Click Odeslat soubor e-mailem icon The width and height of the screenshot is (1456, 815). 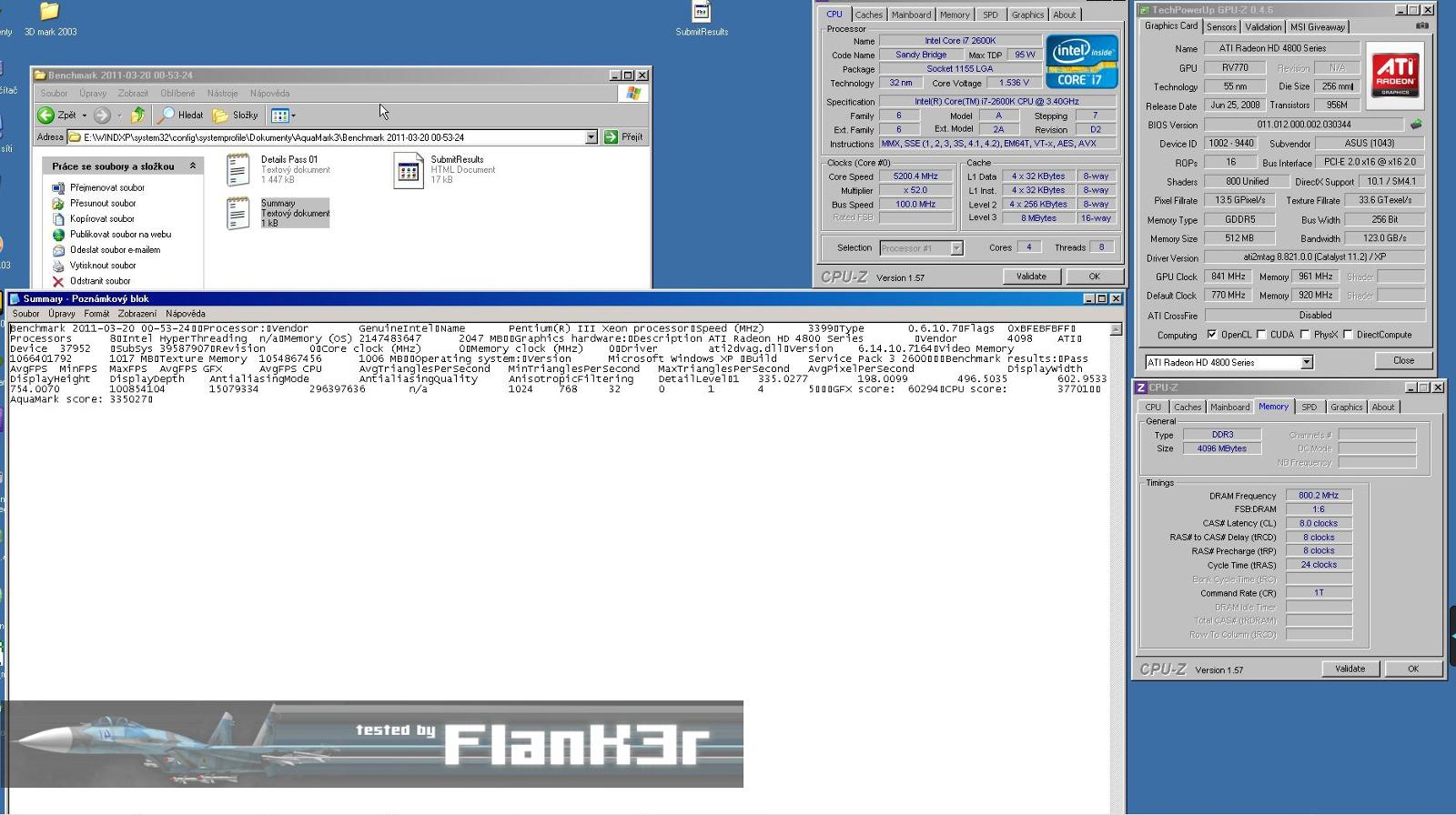click(58, 250)
